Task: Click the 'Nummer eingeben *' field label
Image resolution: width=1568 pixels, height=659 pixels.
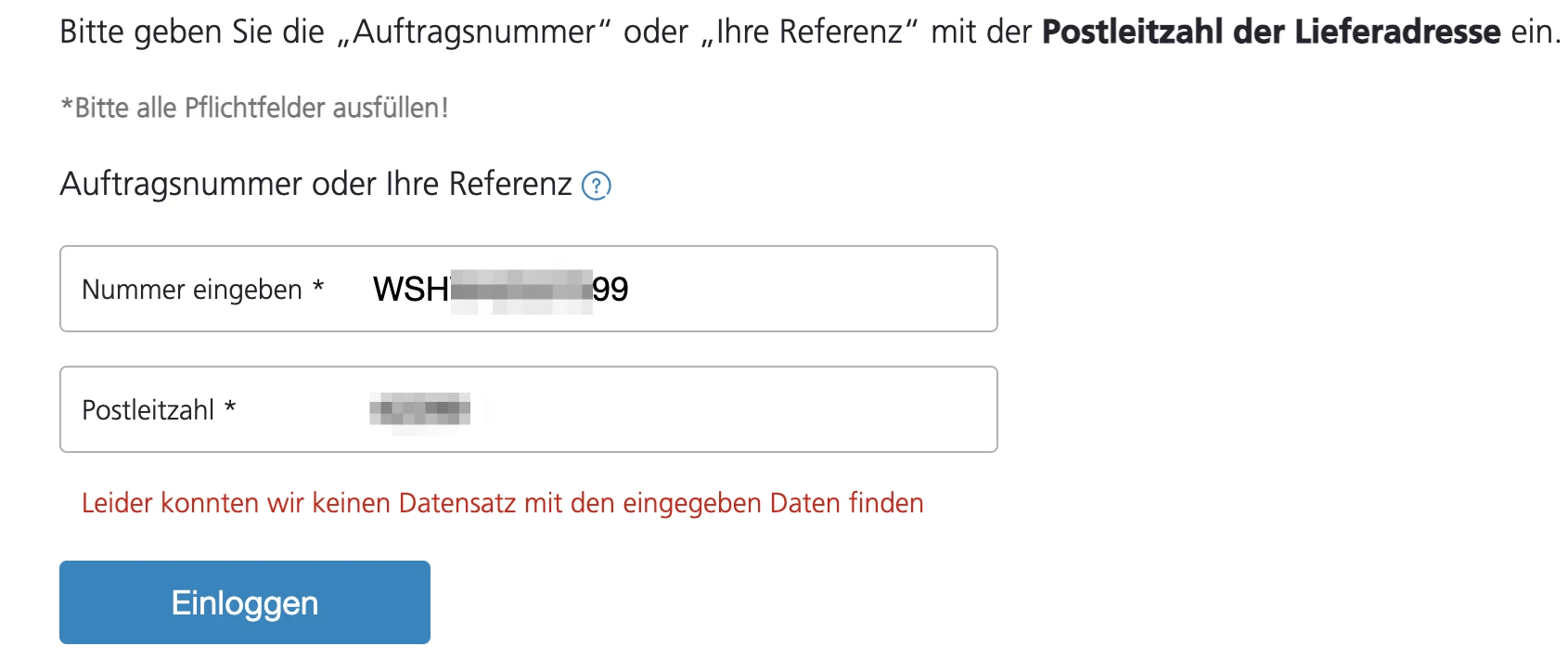Action: pyautogui.click(x=191, y=290)
